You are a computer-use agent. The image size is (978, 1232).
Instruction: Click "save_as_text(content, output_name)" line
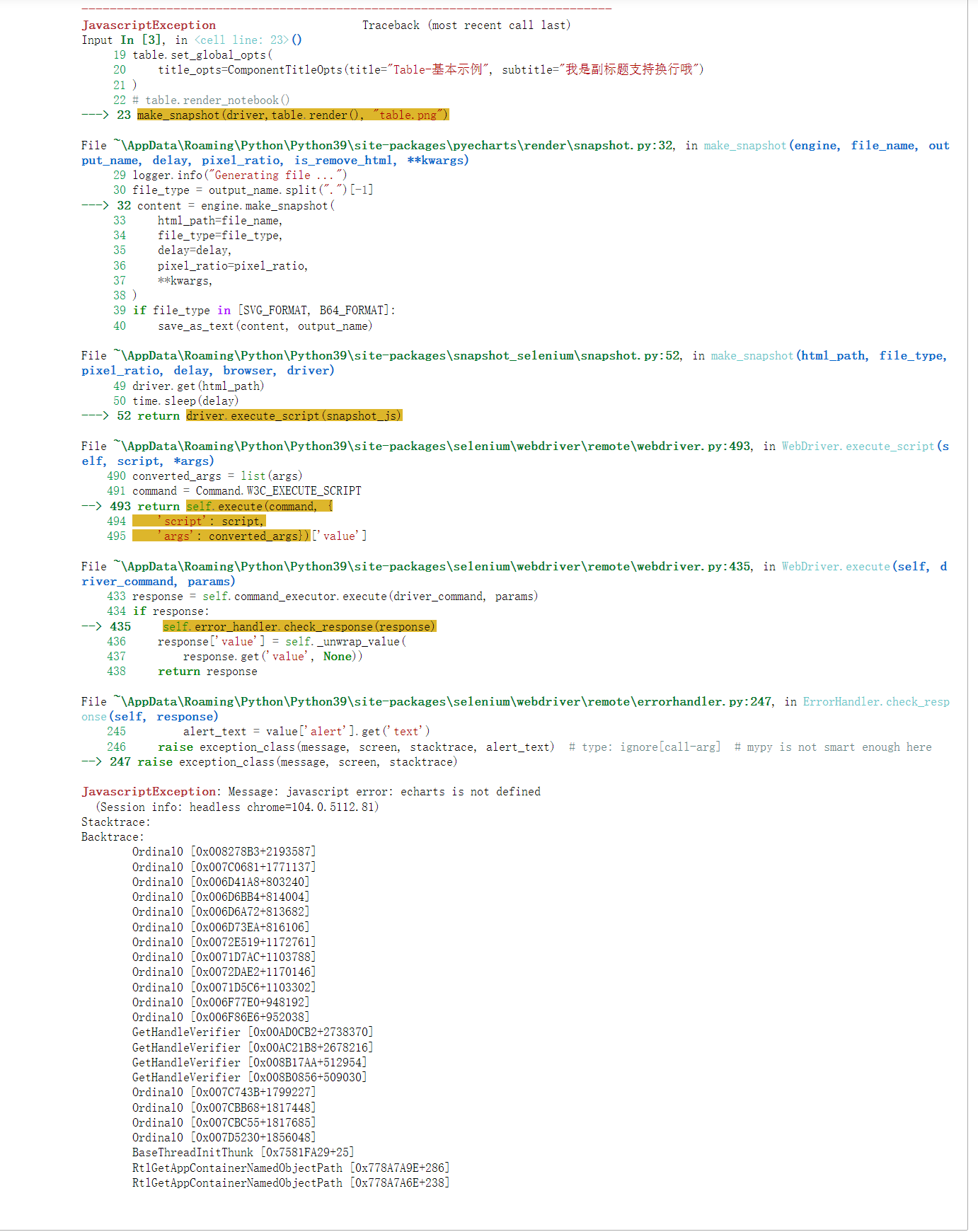(265, 326)
